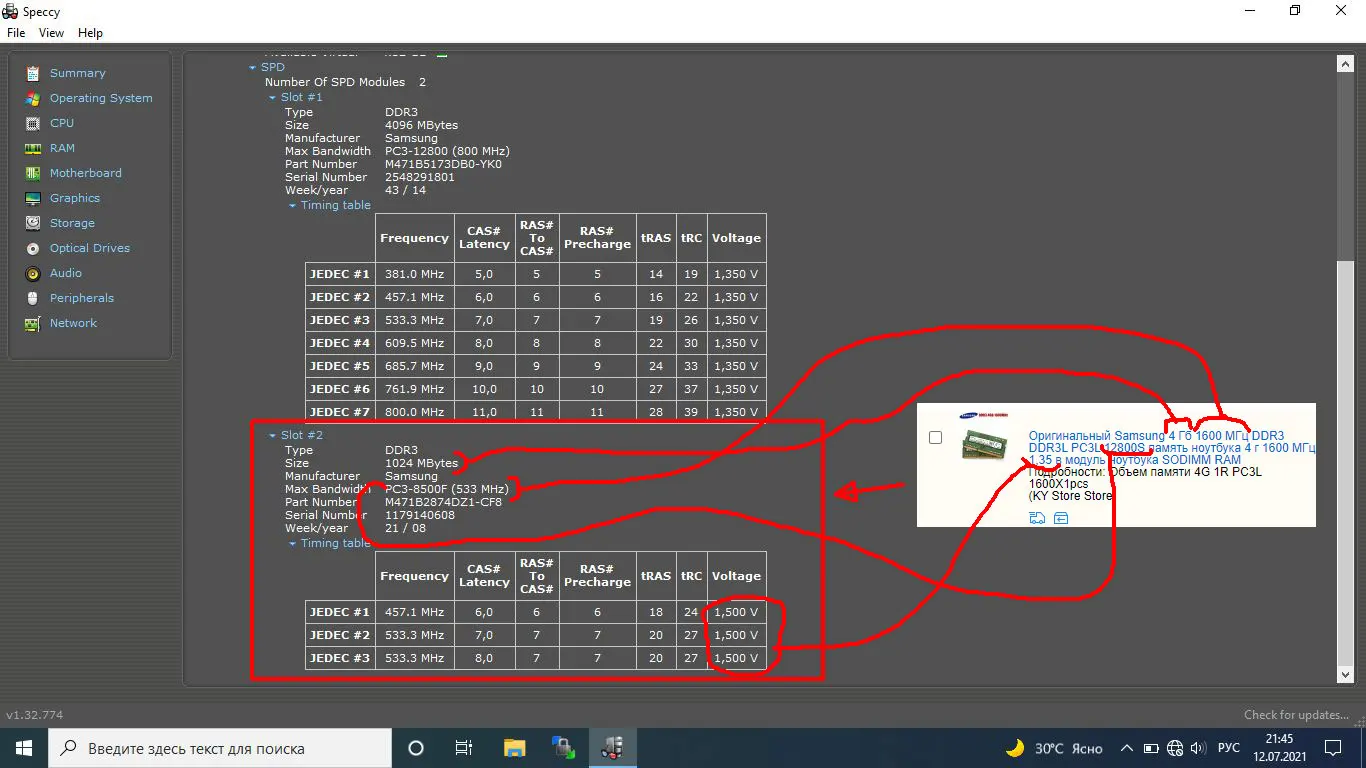This screenshot has height=768, width=1366.
Task: Open the Audio speaker icon
Action: pos(33,273)
